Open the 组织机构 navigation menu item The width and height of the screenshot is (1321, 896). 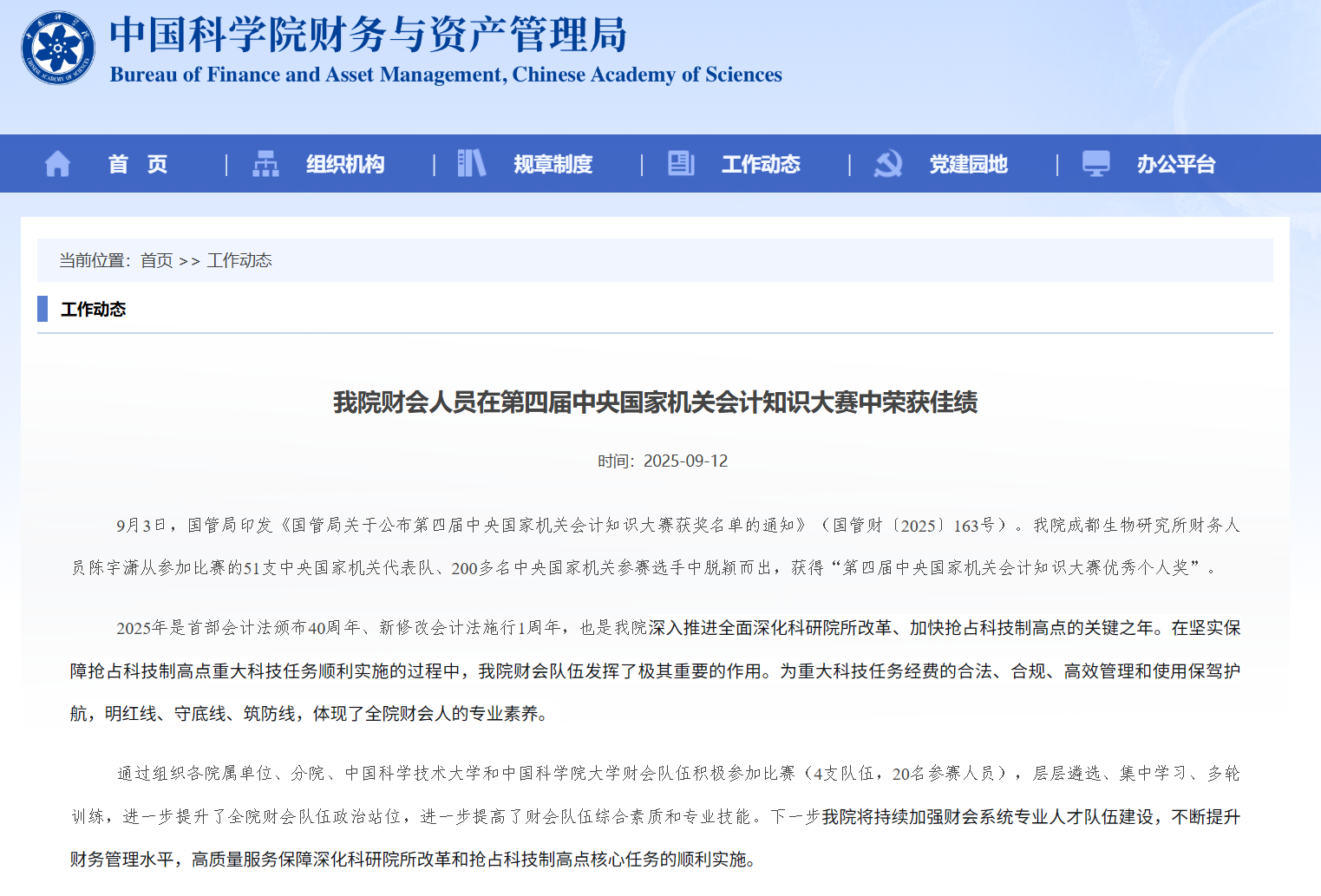pyautogui.click(x=345, y=164)
